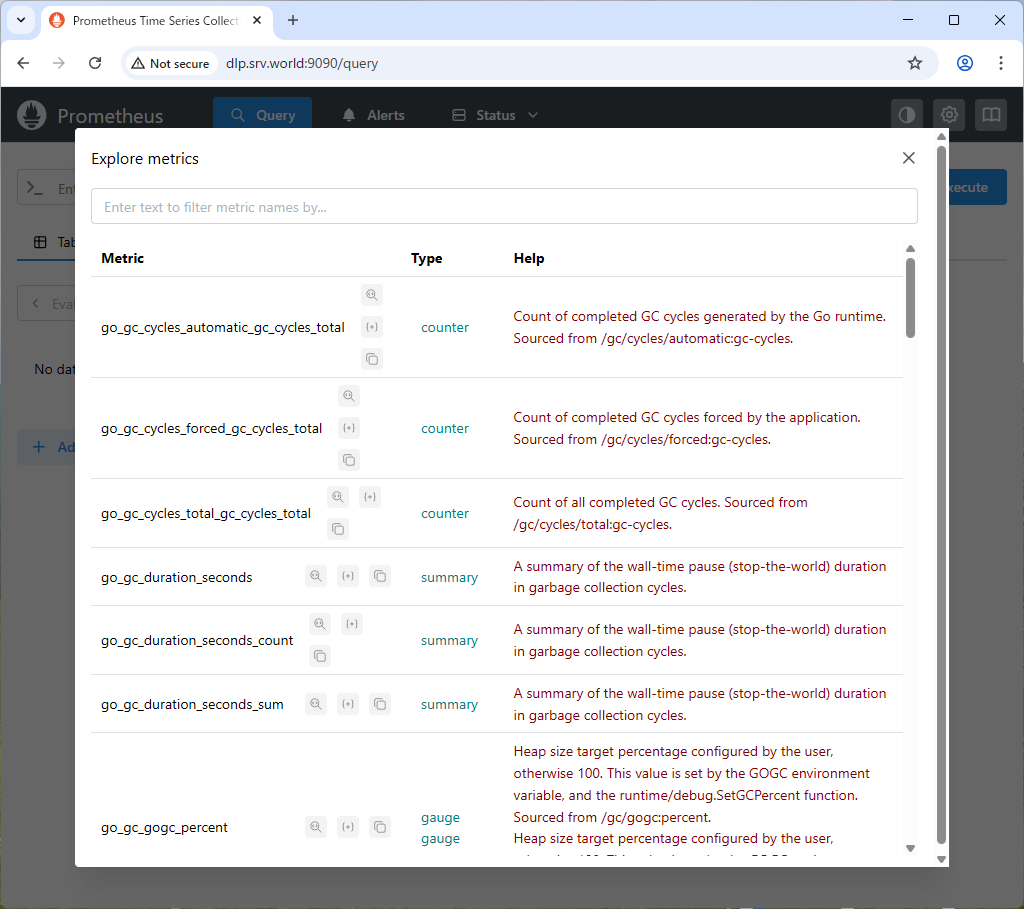Click modal dialog outer scrollbar

[941, 496]
